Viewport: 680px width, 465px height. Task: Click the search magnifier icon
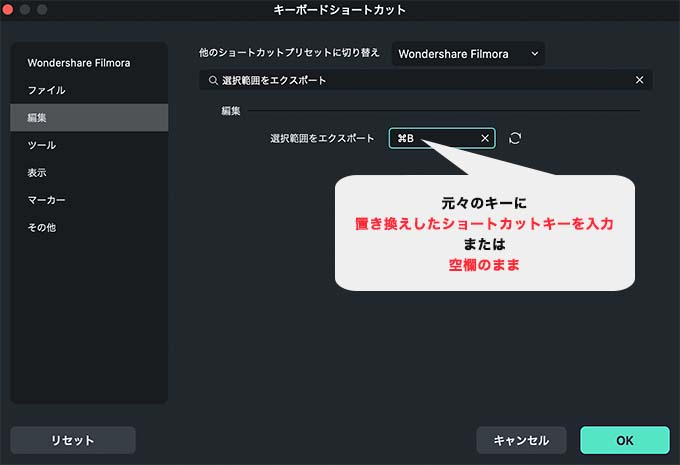[213, 80]
